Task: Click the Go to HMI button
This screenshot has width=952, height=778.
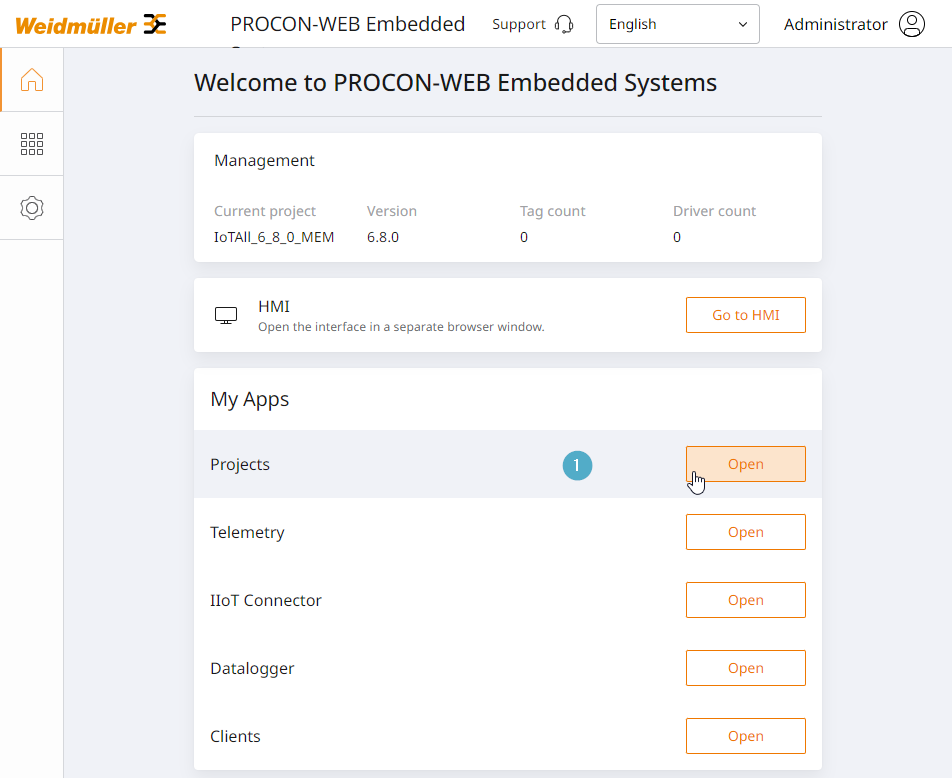Action: (x=746, y=315)
